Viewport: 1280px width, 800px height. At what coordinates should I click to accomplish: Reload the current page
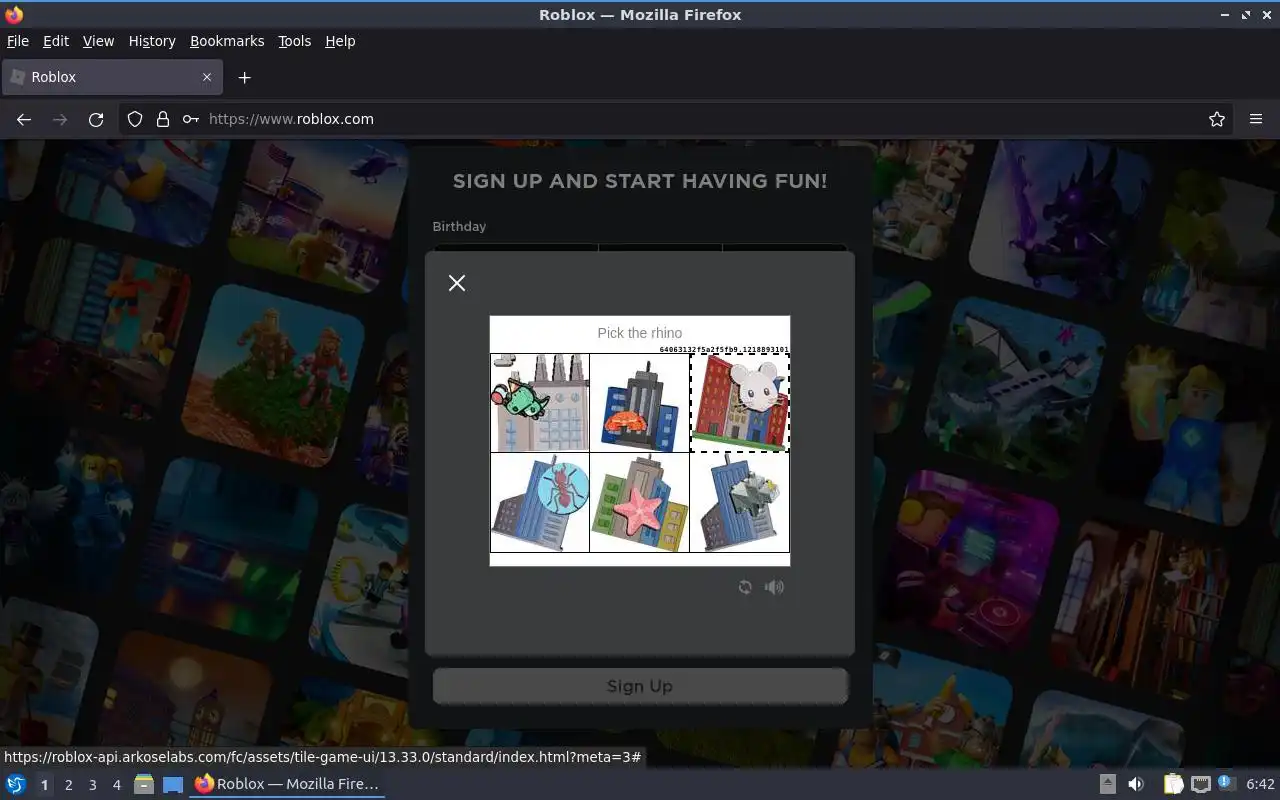click(x=96, y=119)
